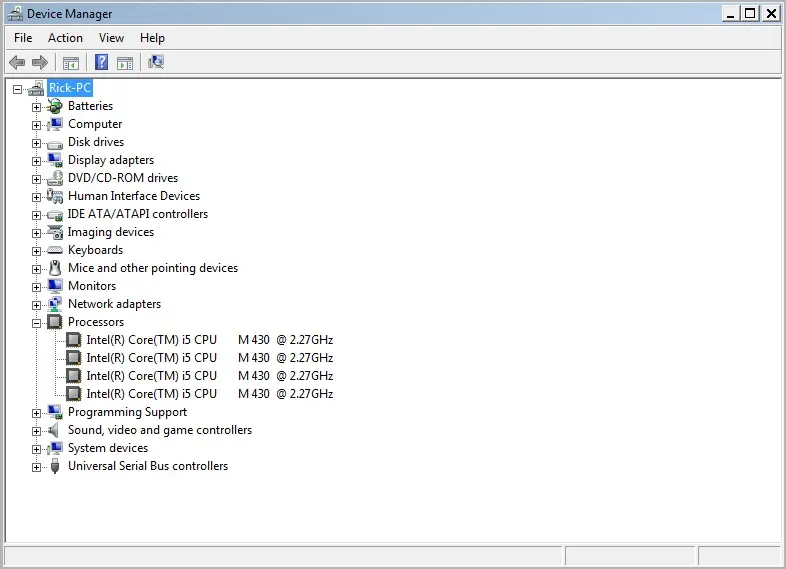Viewport: 786px width, 569px height.
Task: Maximize the Device Manager window
Action: [750, 14]
